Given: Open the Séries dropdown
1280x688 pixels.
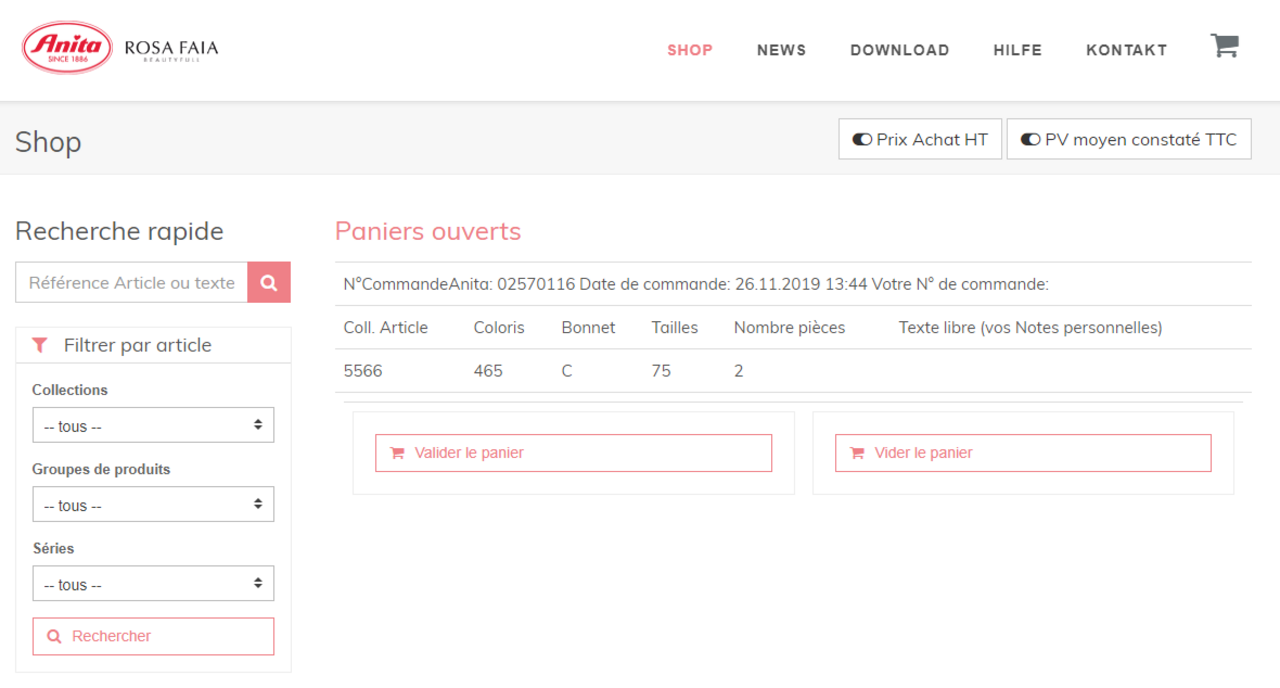Looking at the screenshot, I should 153,584.
